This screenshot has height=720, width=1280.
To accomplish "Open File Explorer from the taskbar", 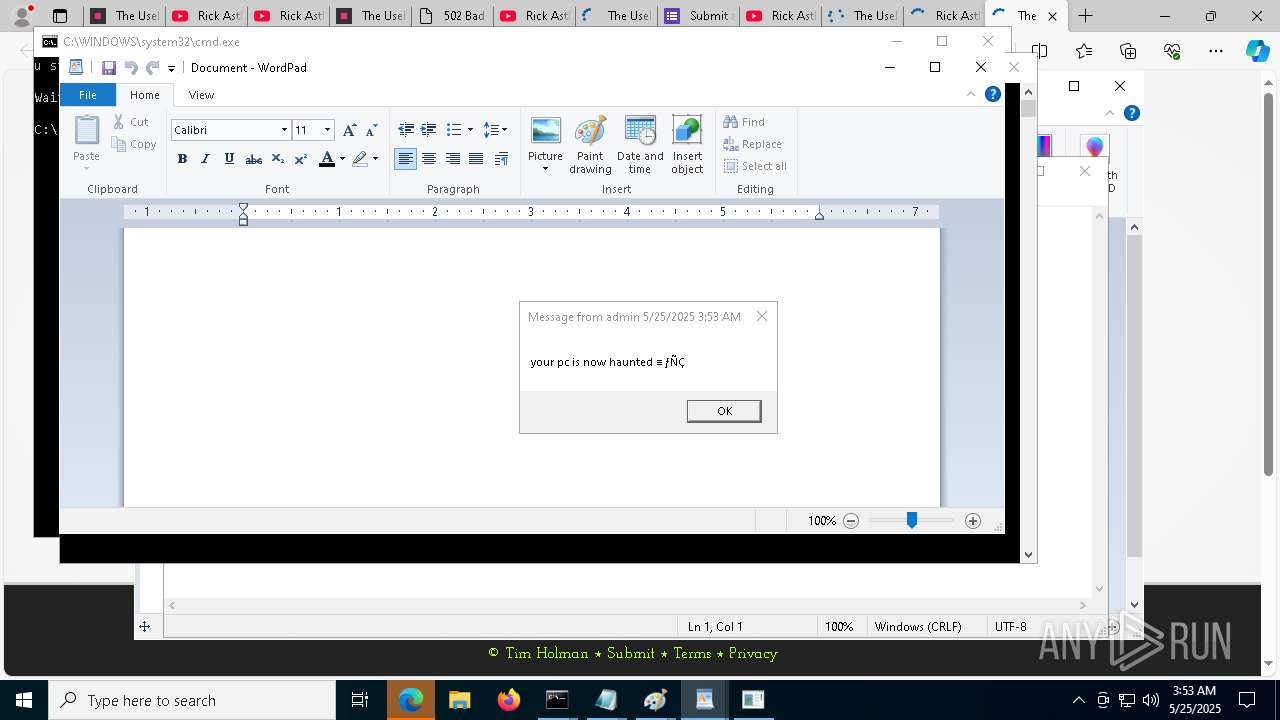I will coord(459,700).
